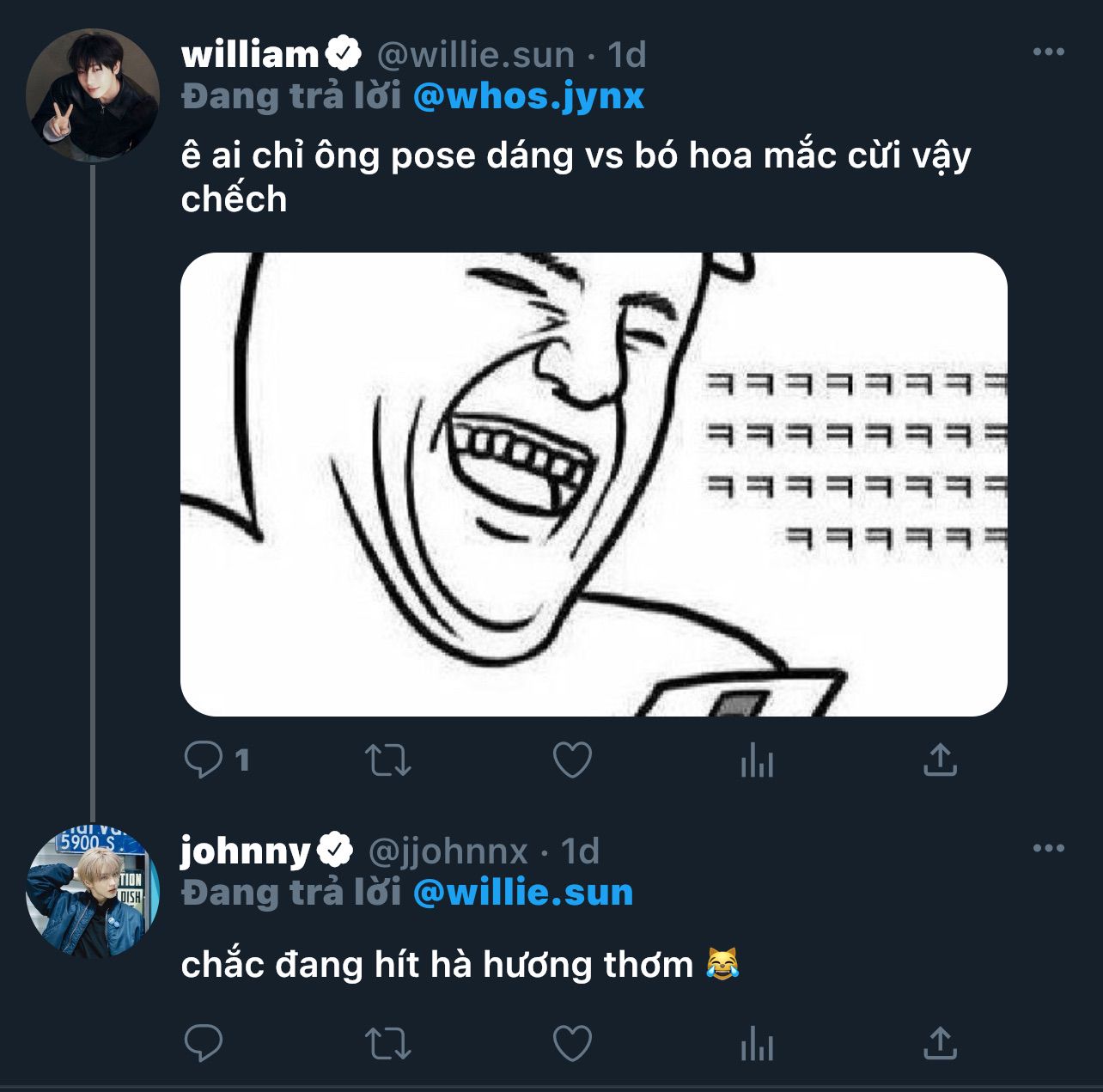
Task: Open johnny's profile picture
Action: click(x=93, y=893)
